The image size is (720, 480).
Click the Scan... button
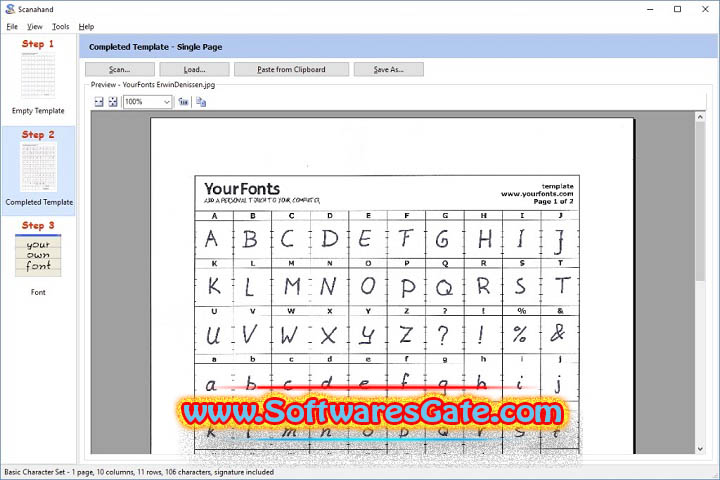(120, 69)
